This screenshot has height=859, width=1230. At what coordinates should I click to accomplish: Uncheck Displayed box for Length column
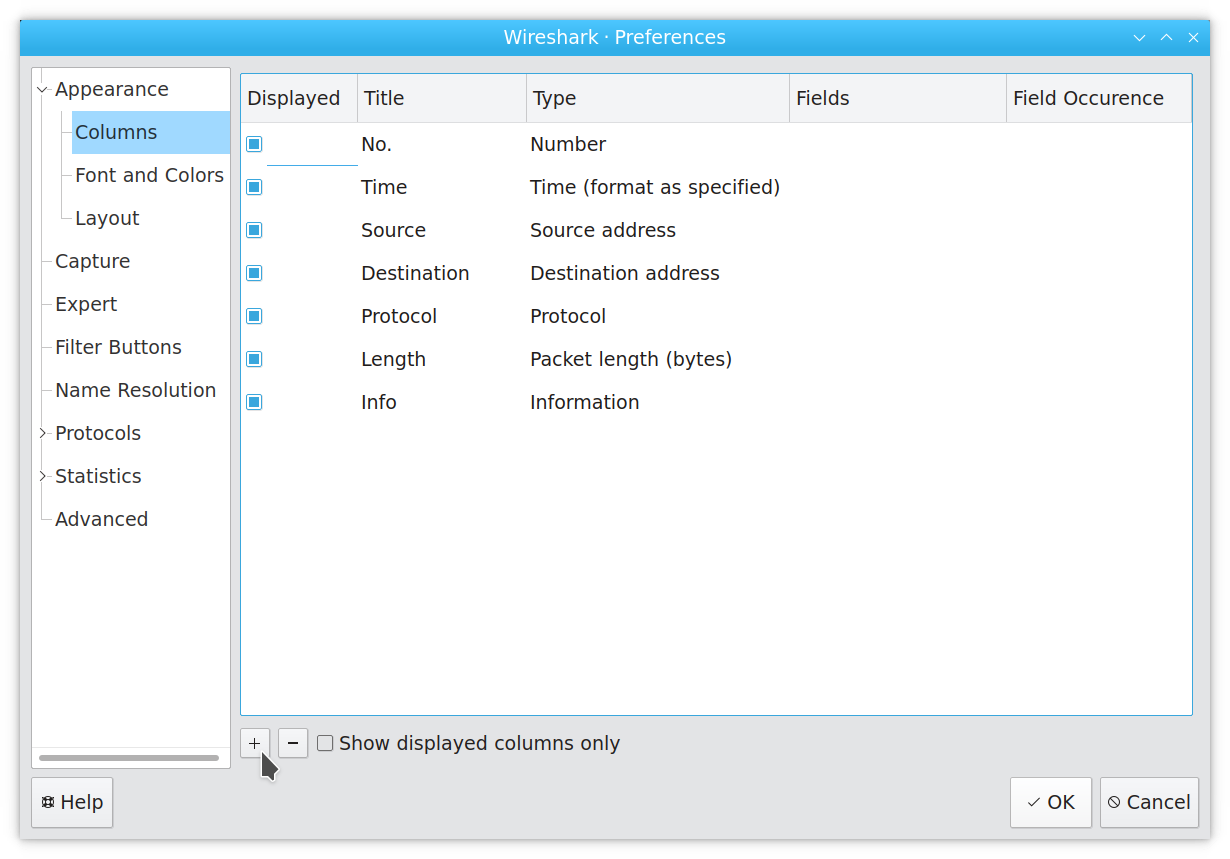click(x=254, y=359)
